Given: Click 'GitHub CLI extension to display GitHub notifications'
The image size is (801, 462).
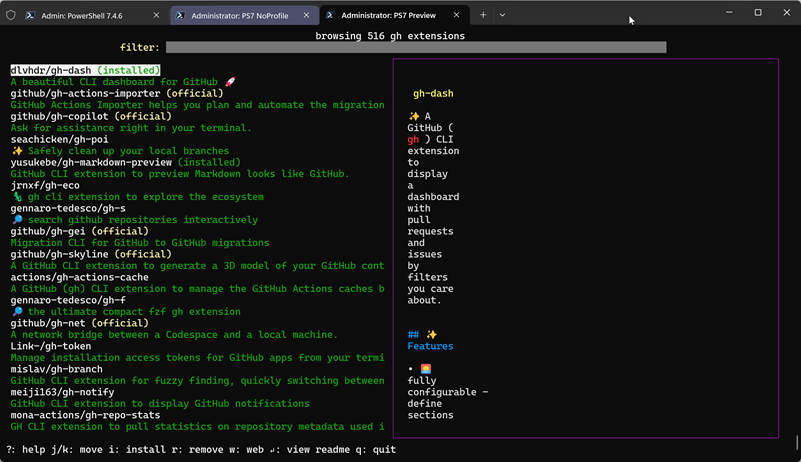Looking at the screenshot, I should tap(160, 404).
